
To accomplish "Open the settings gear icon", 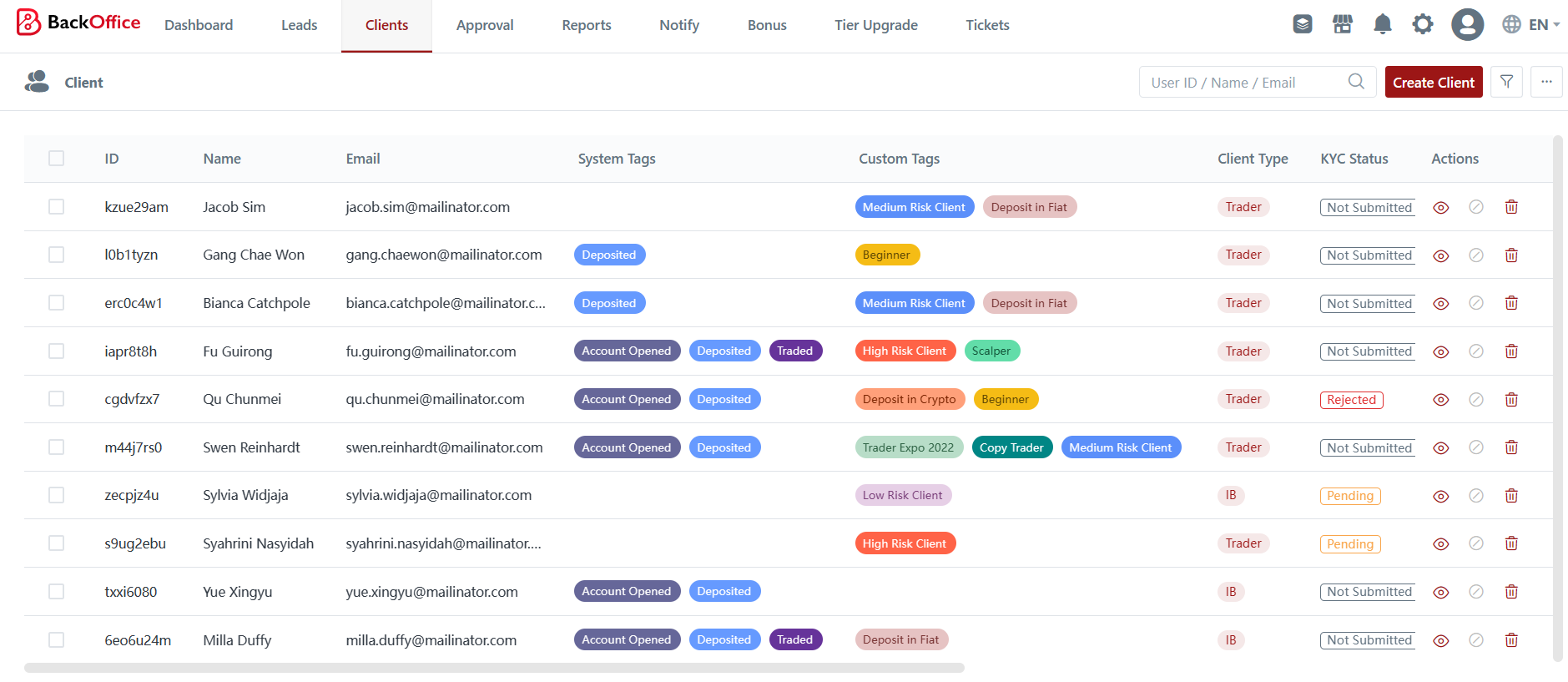I will point(1423,24).
